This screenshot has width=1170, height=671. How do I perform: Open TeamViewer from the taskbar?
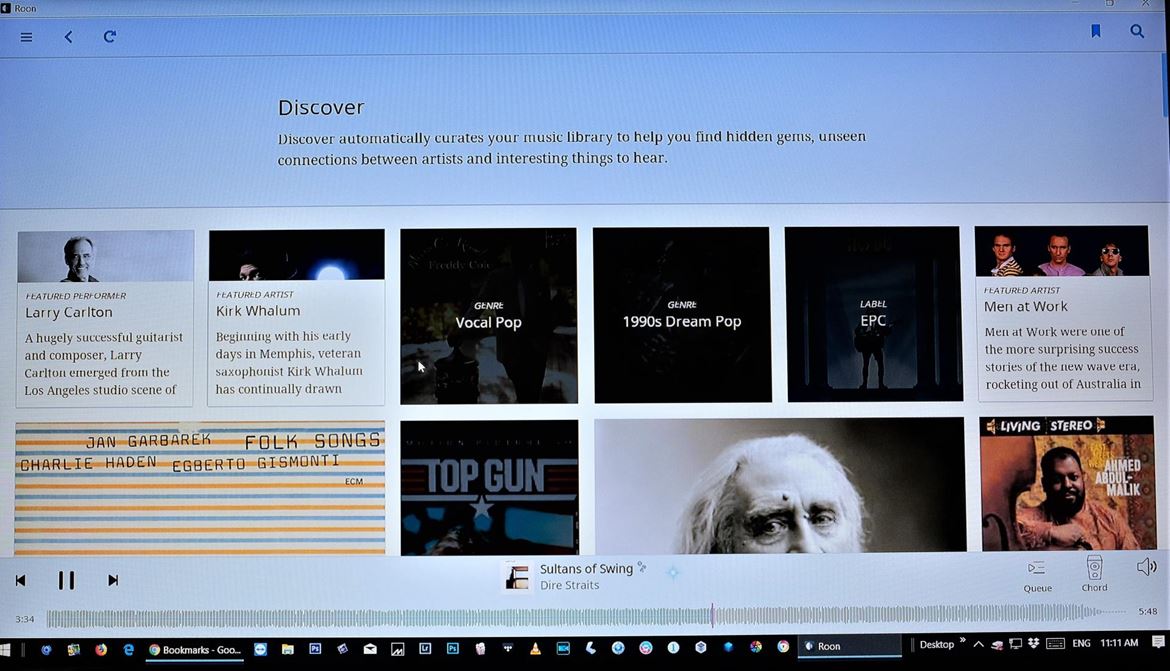pos(260,649)
